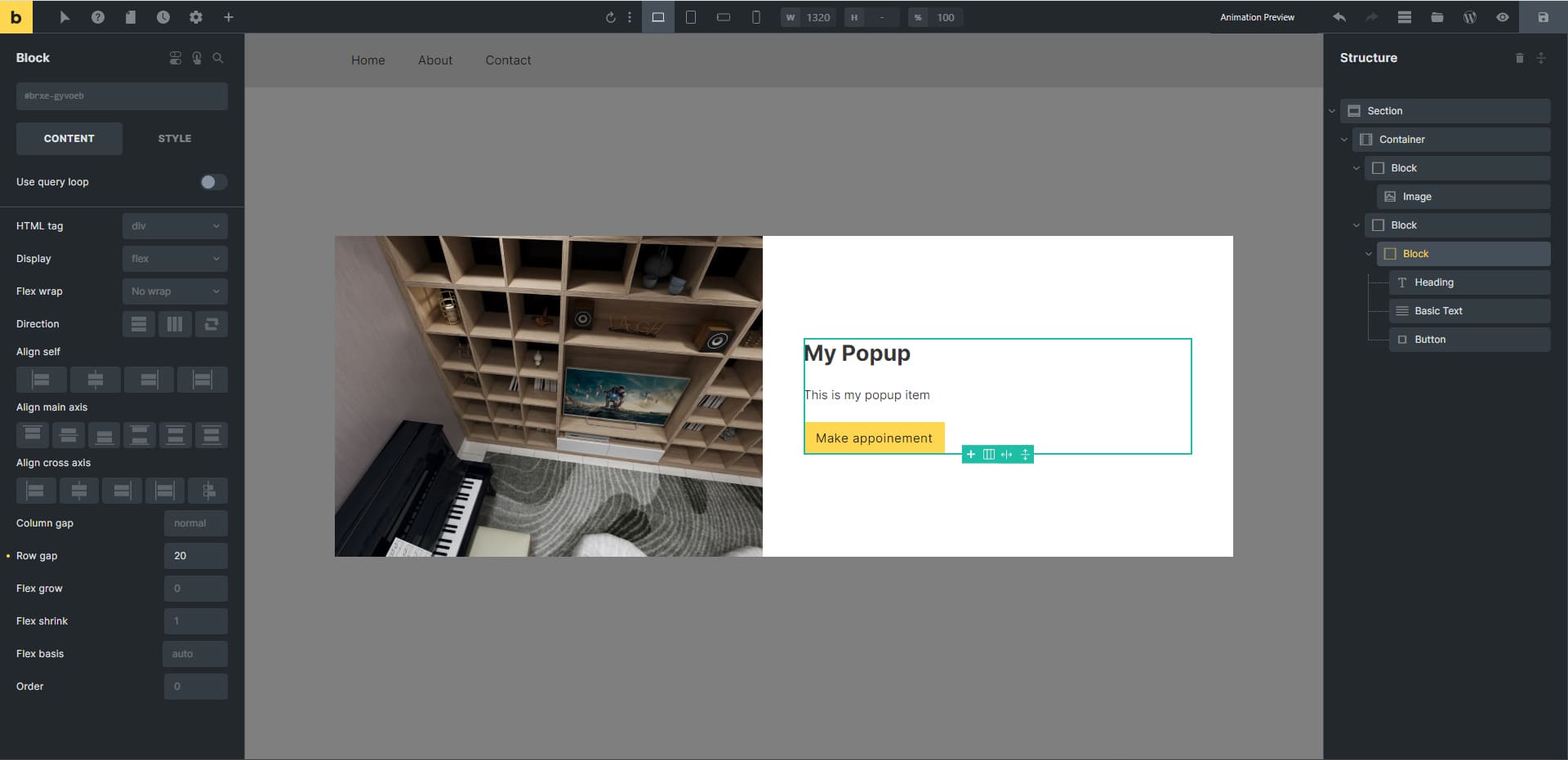Click the plus add-element icon
This screenshot has width=1568, height=760.
pos(229,17)
